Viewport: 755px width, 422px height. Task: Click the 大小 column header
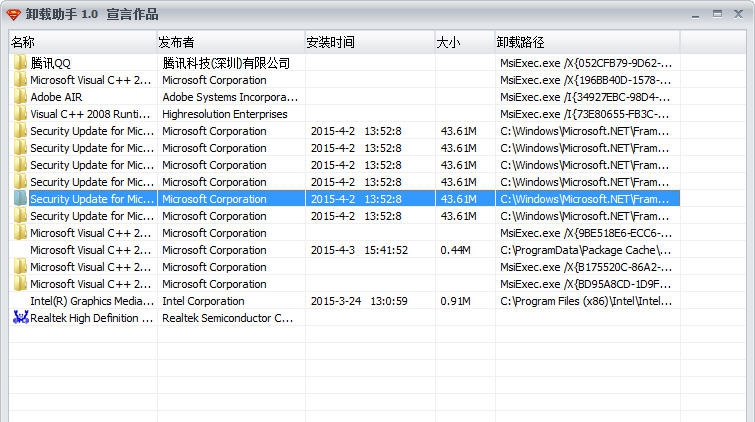pos(465,42)
